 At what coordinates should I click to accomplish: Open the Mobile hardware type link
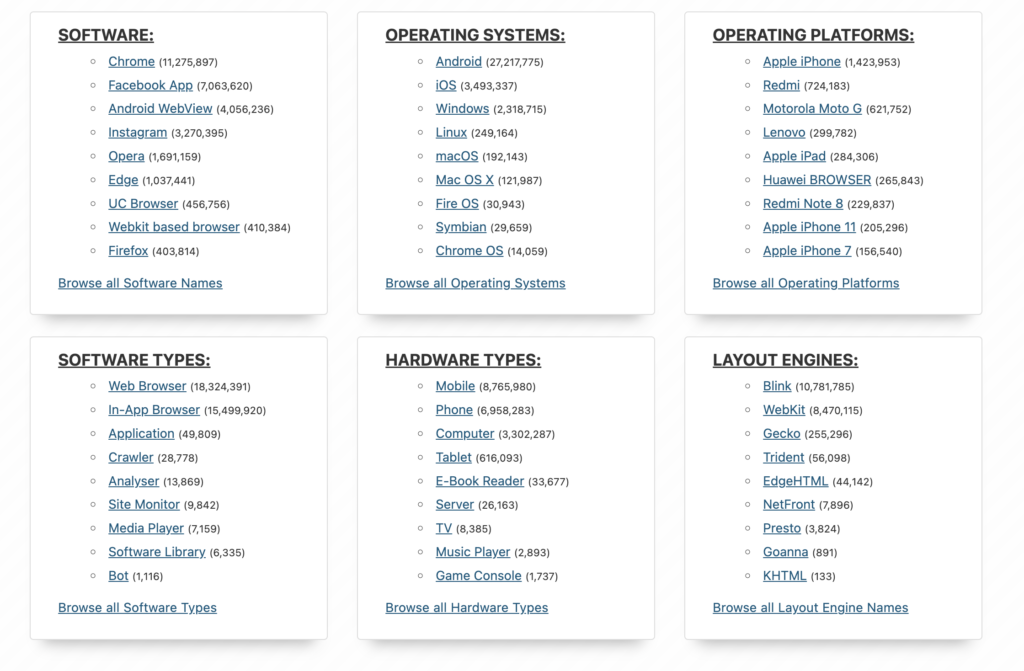[455, 386]
